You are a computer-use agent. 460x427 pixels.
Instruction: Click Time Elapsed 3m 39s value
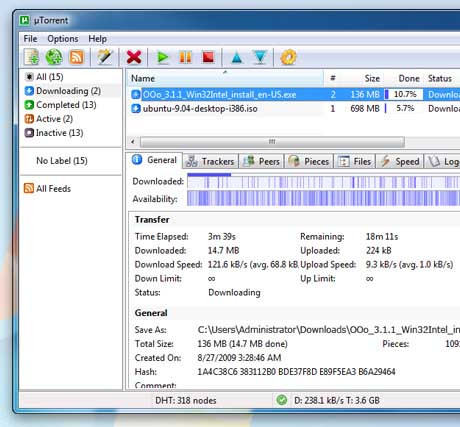click(x=222, y=237)
